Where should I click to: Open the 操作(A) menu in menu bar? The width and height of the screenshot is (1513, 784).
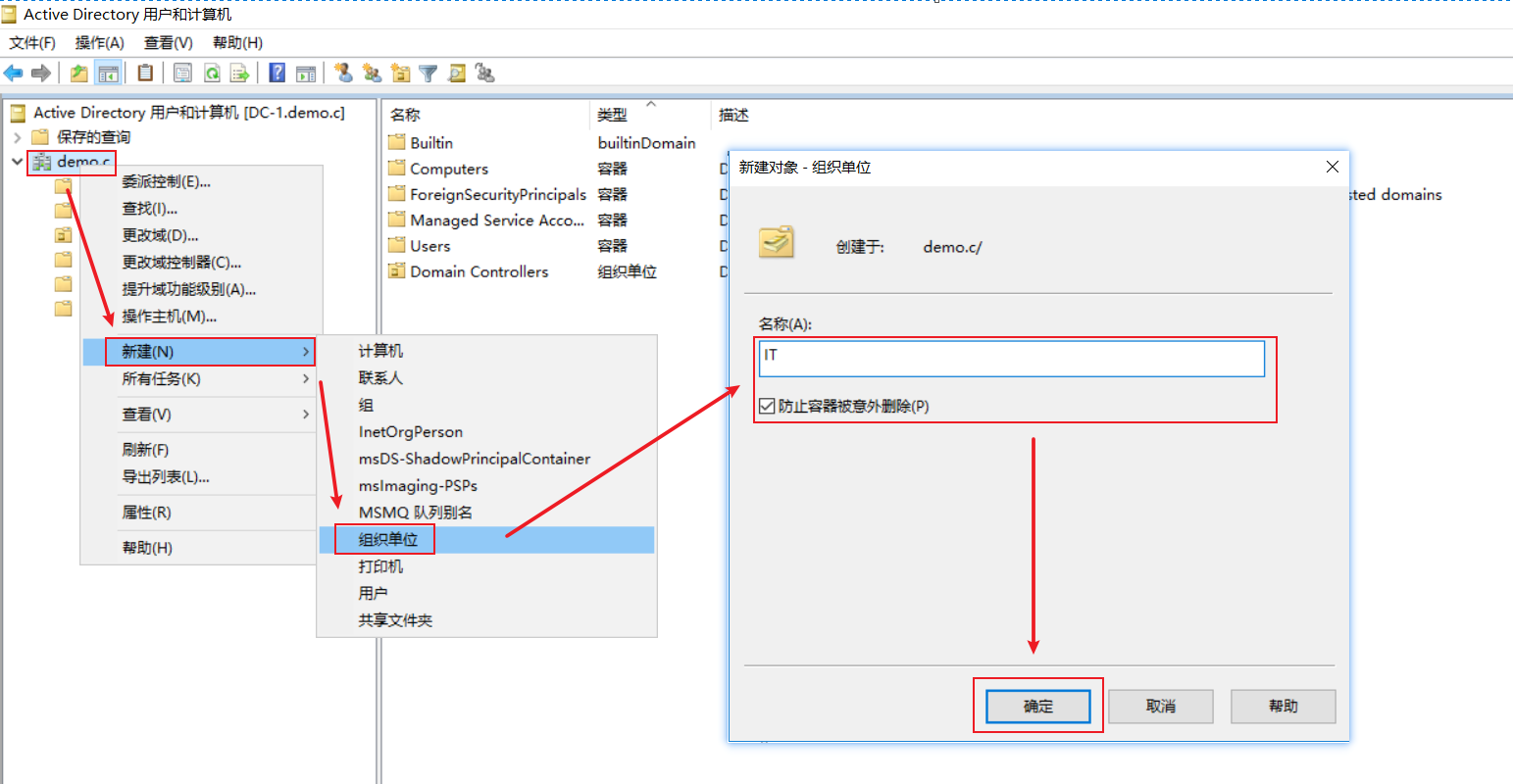tap(99, 43)
